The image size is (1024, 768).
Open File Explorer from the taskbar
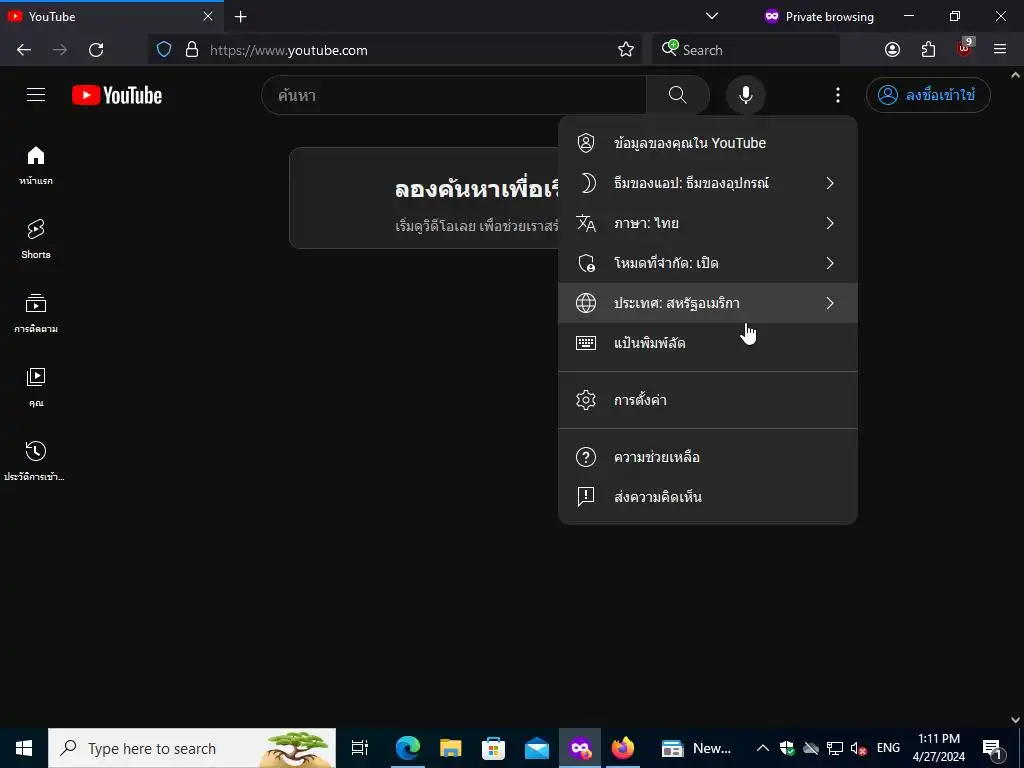point(451,748)
